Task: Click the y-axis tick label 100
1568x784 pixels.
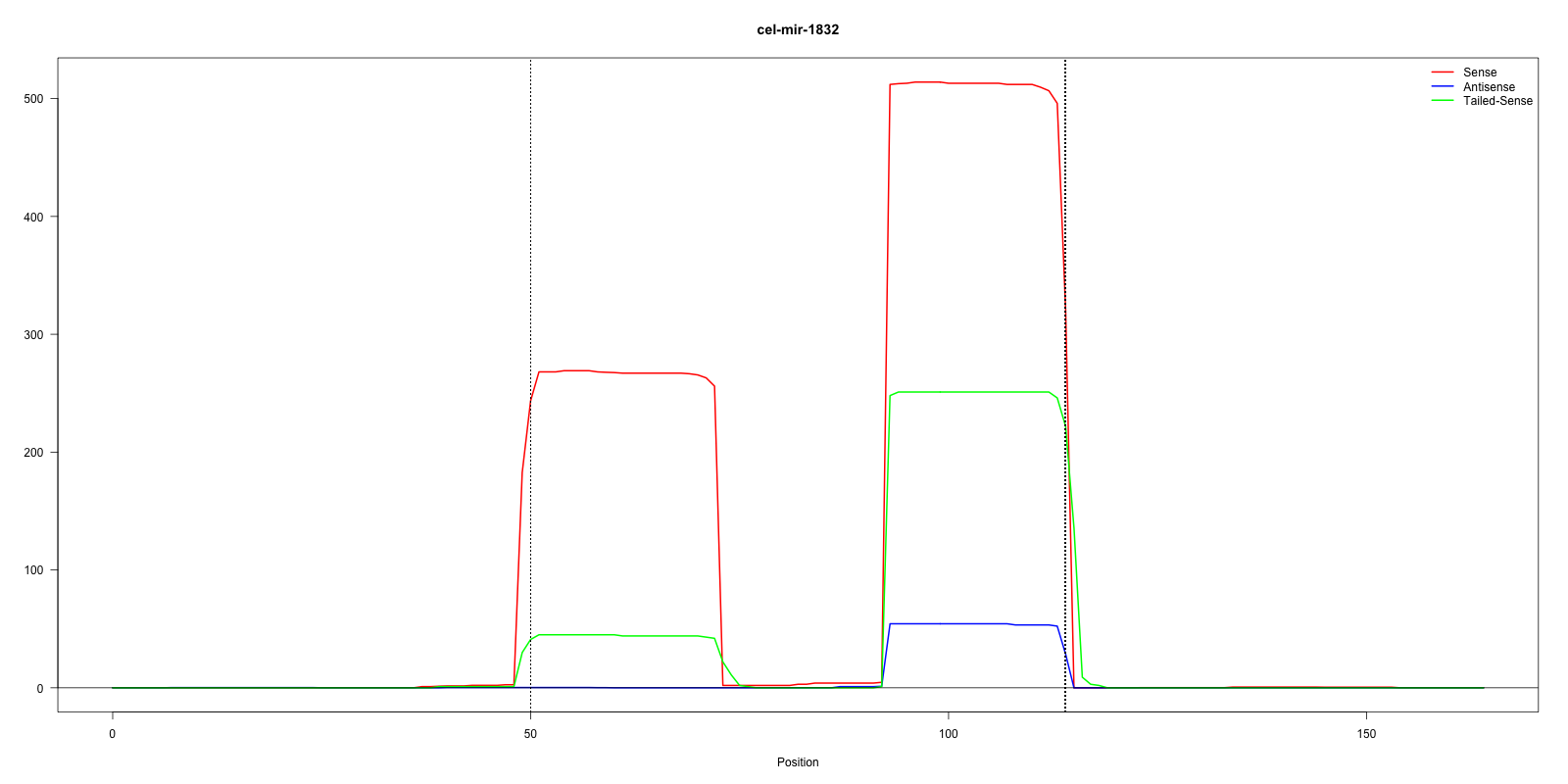Action: [x=34, y=570]
